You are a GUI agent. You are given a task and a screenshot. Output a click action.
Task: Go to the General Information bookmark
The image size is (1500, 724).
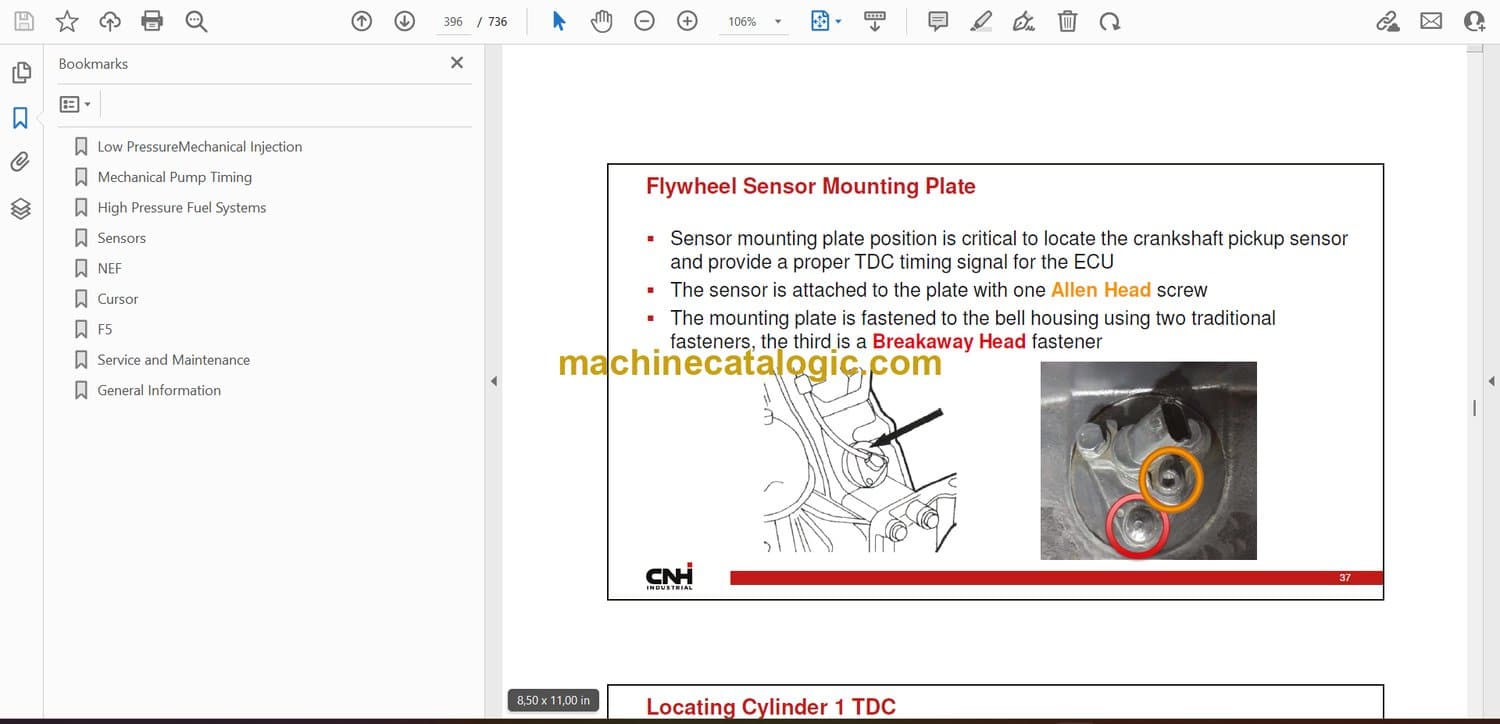point(159,391)
